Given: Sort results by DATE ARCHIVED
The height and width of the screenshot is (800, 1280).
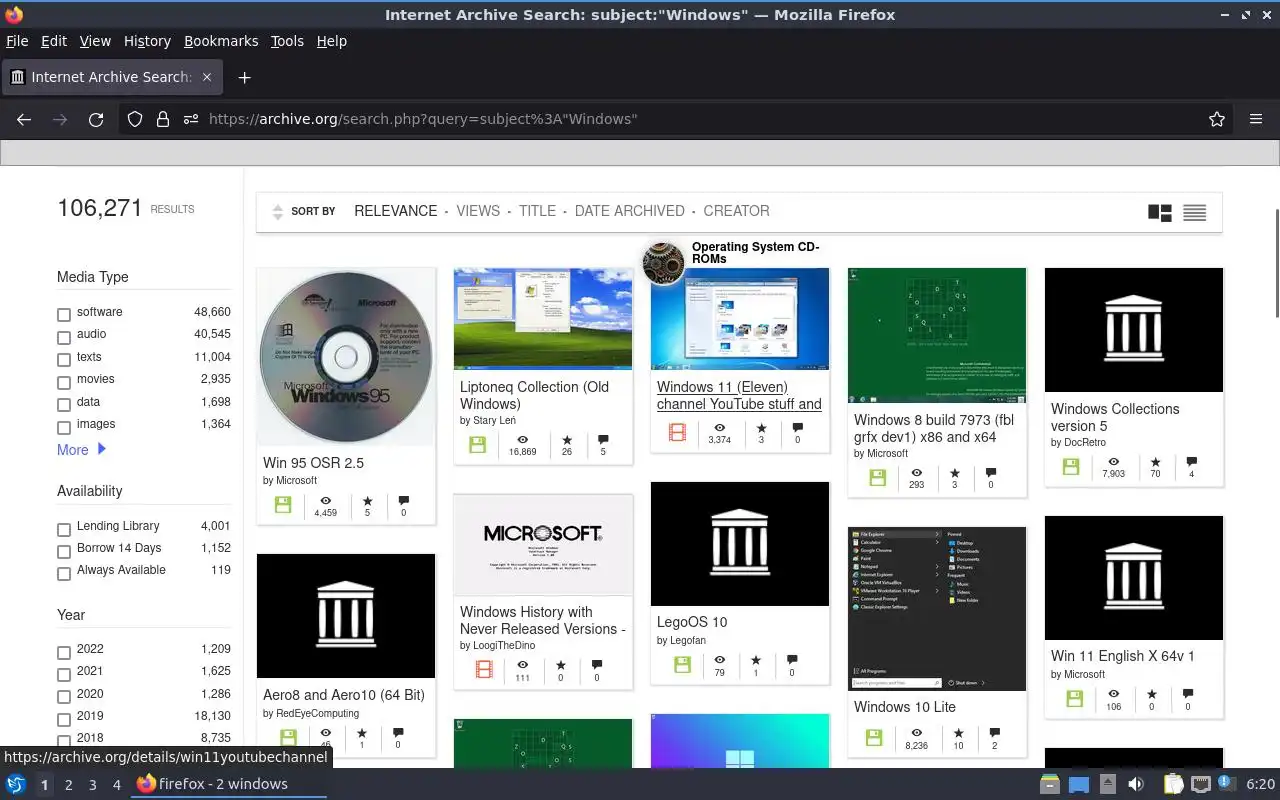Looking at the screenshot, I should [x=629, y=211].
